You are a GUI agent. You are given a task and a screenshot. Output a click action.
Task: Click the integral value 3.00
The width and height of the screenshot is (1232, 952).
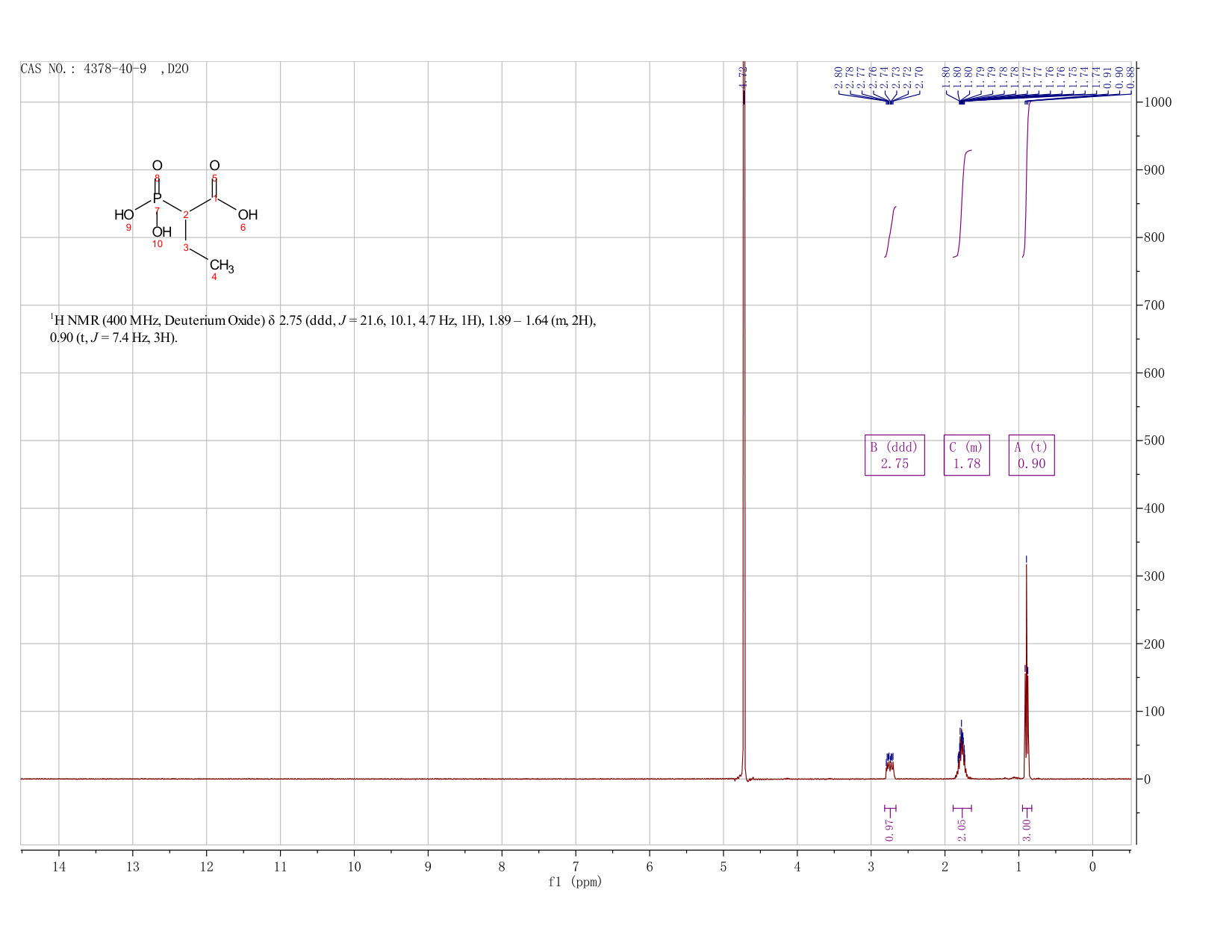1027,829
